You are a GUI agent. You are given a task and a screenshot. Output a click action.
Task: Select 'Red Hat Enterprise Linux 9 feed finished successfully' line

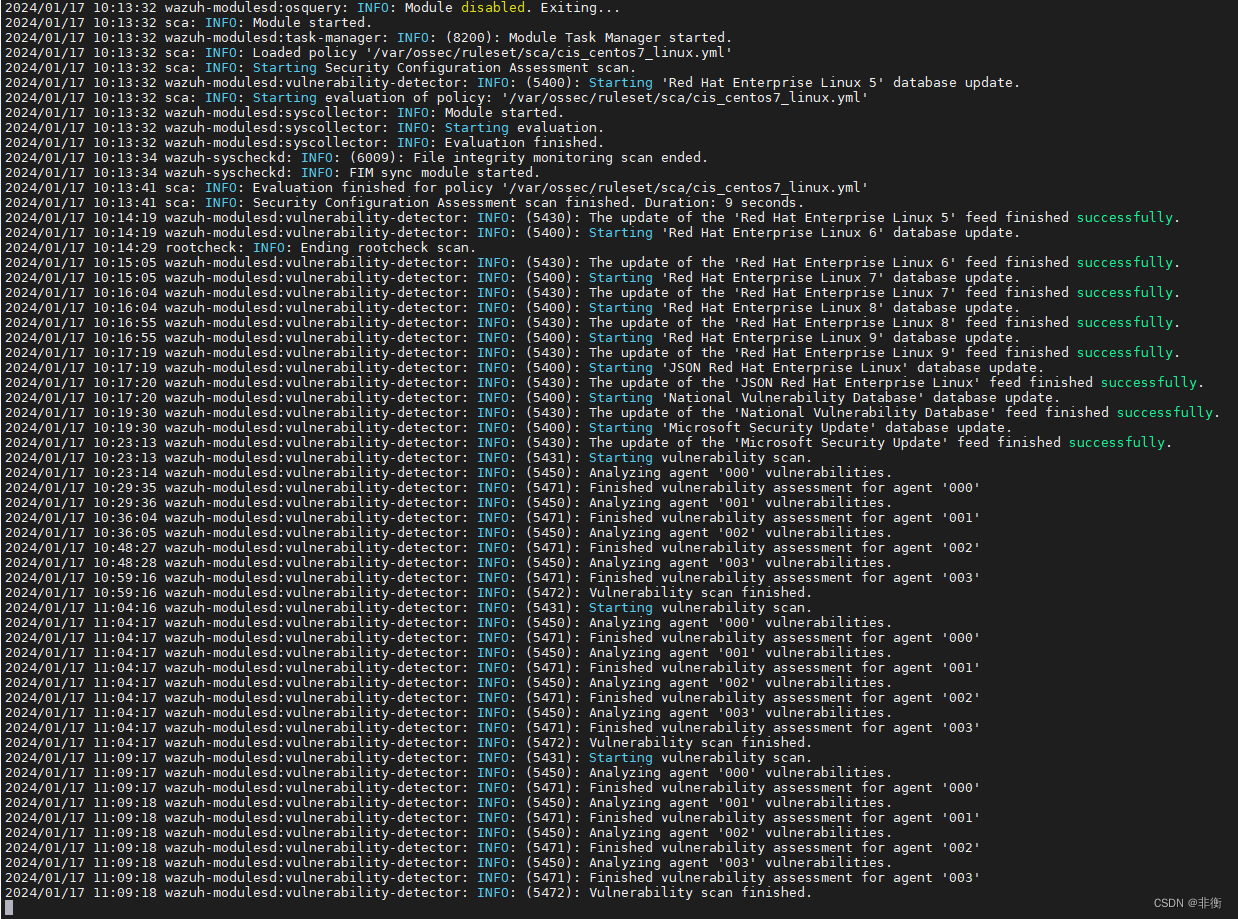point(592,353)
